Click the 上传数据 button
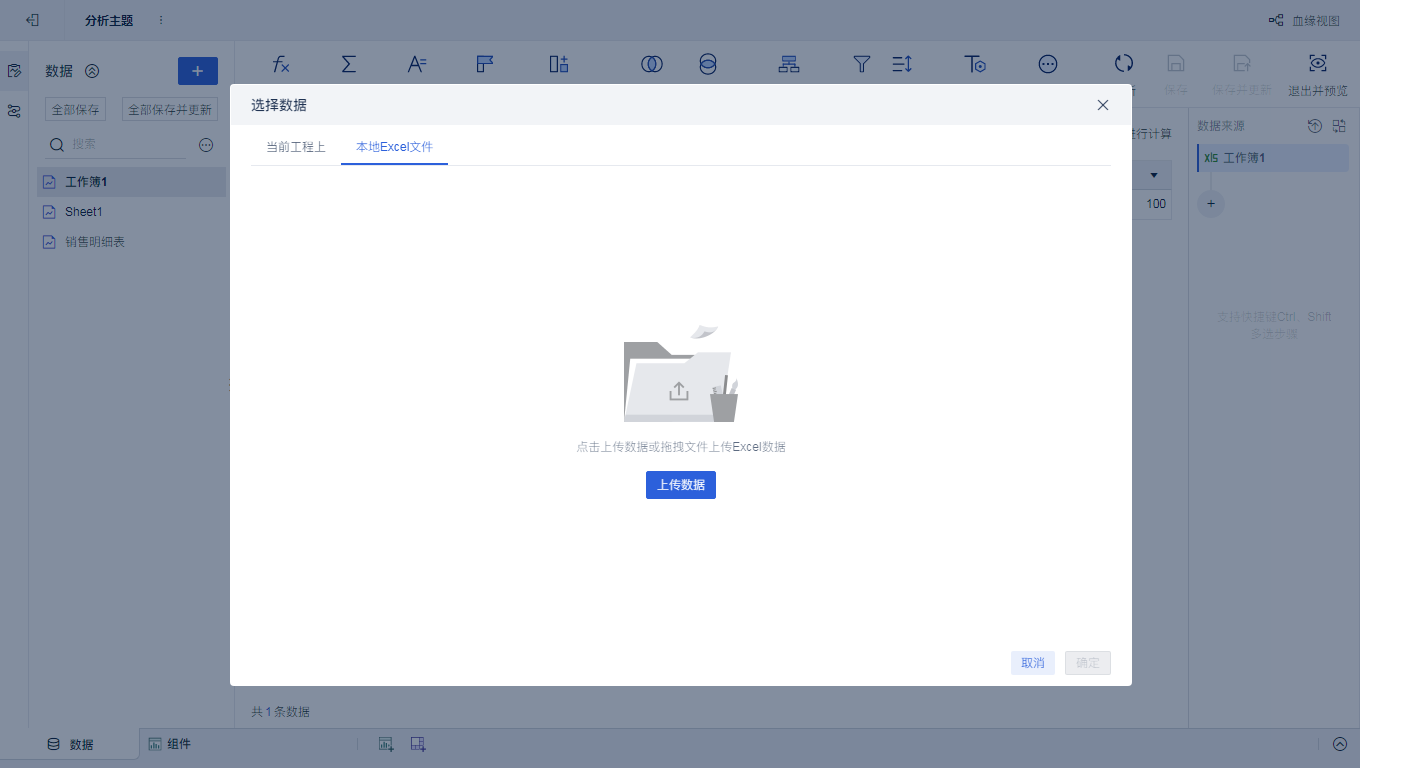Image resolution: width=1402 pixels, height=768 pixels. pos(681,485)
